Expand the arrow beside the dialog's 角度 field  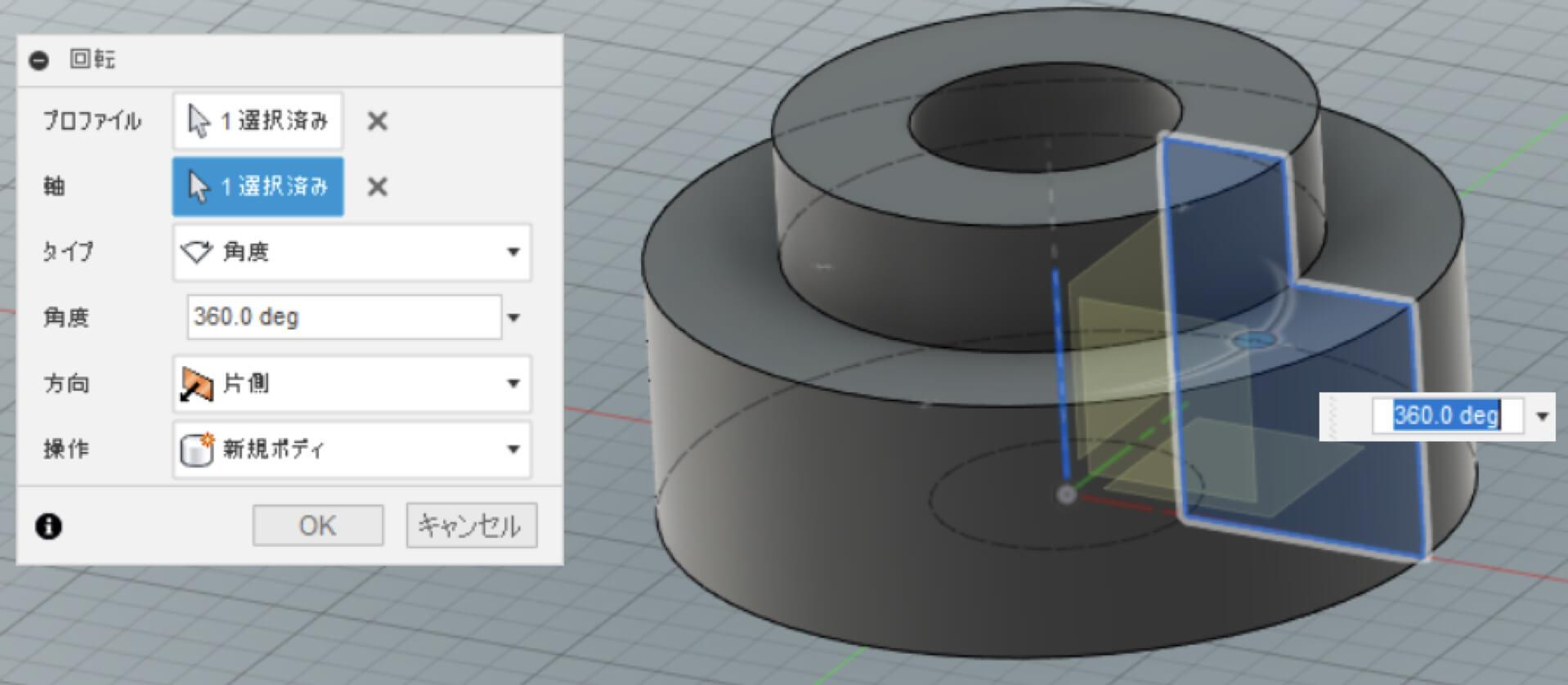click(x=514, y=317)
